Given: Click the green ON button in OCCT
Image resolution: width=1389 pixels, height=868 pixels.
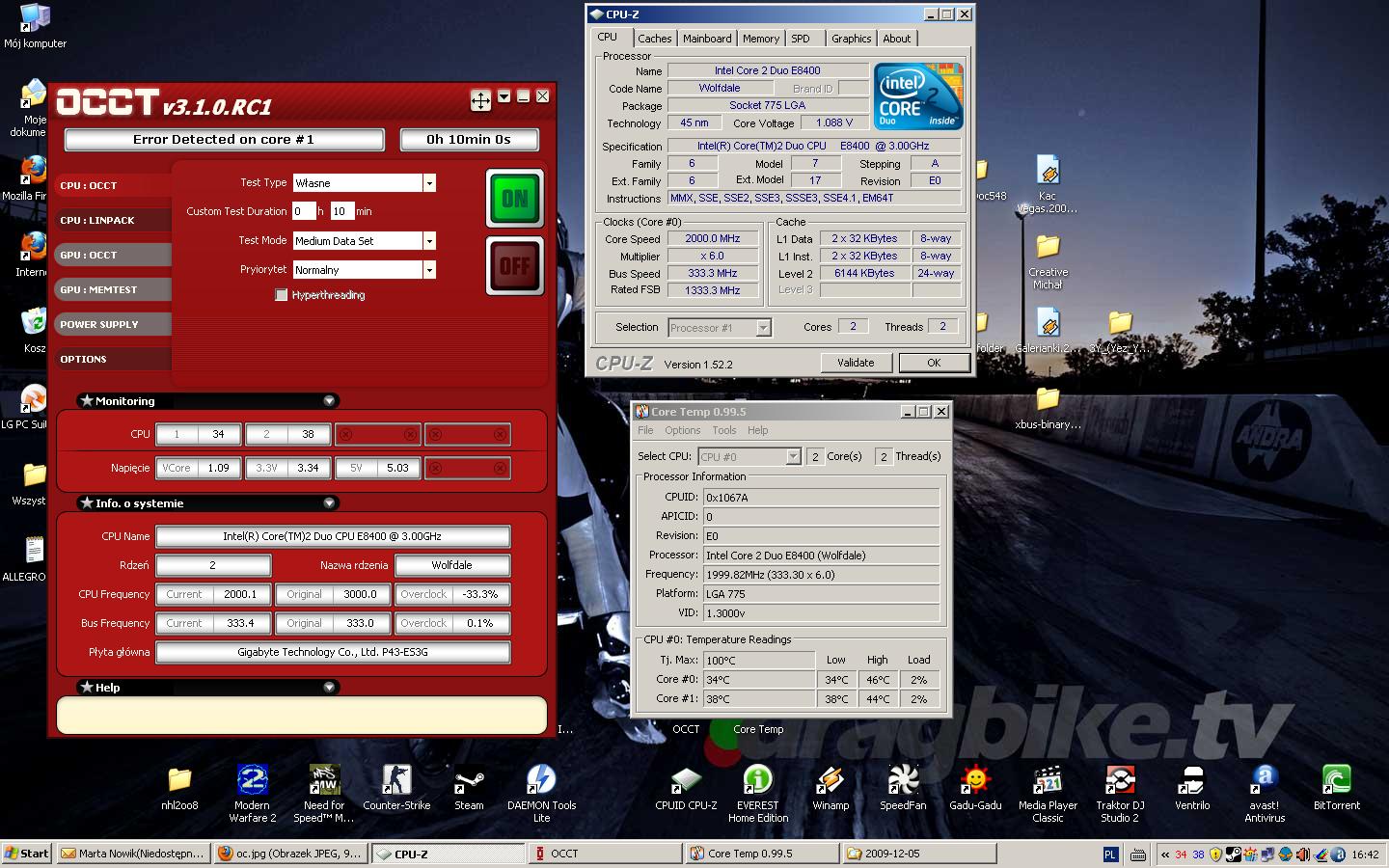Looking at the screenshot, I should pos(515,199).
